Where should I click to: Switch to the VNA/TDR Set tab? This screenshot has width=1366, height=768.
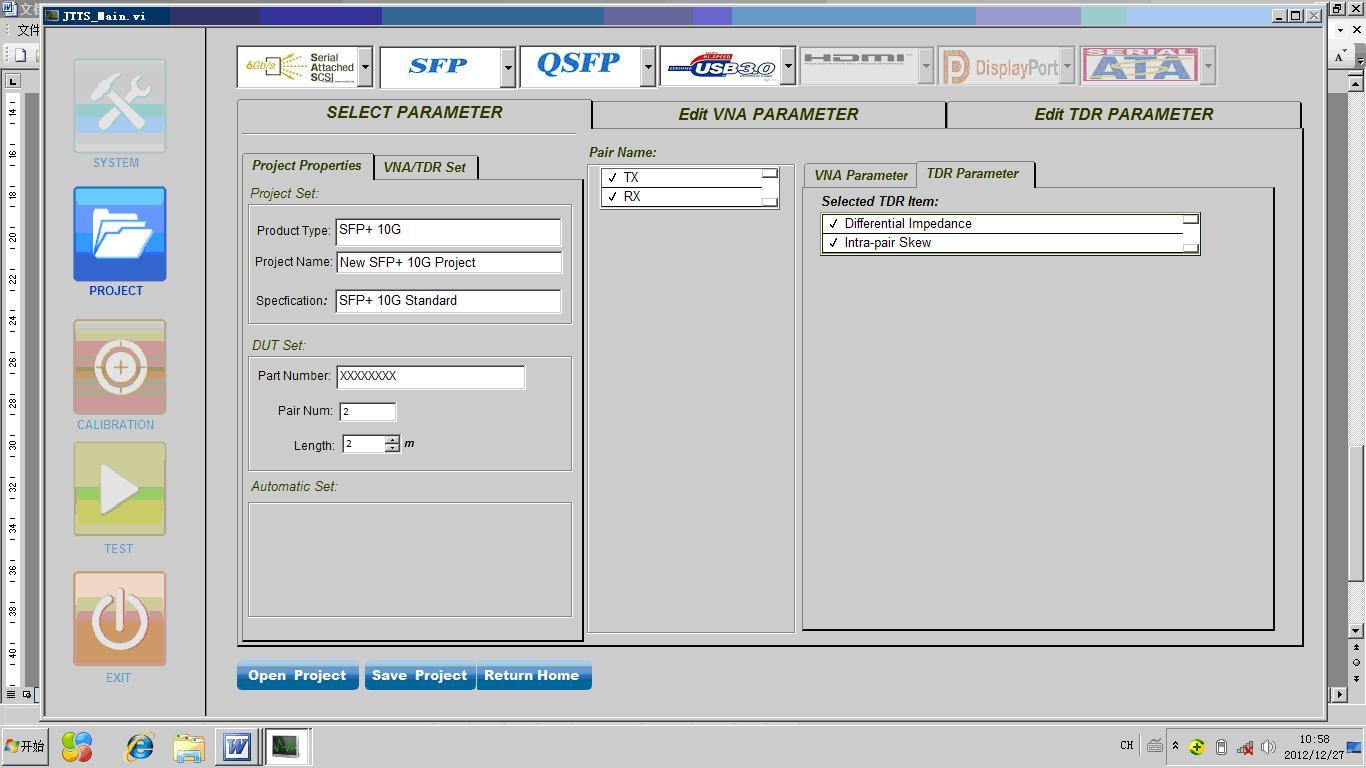[x=425, y=167]
